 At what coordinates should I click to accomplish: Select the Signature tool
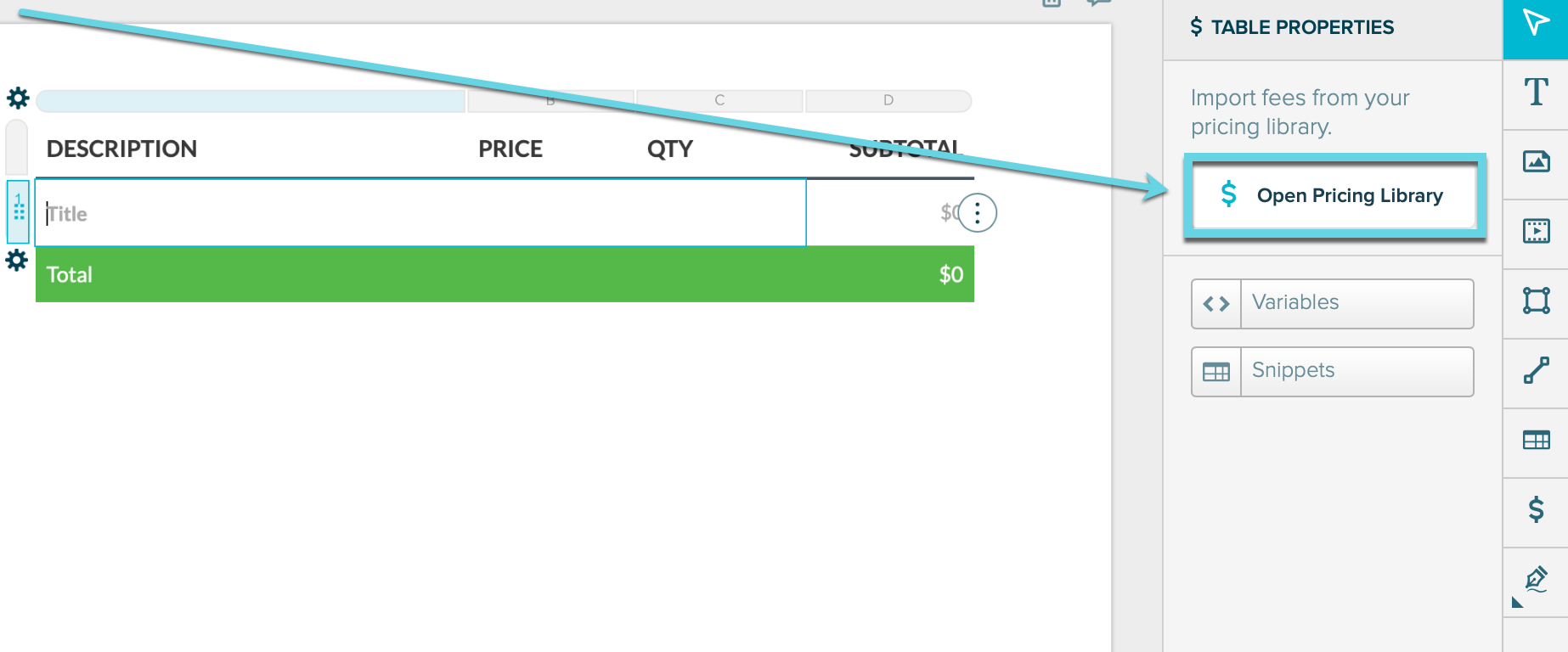pos(1536,581)
